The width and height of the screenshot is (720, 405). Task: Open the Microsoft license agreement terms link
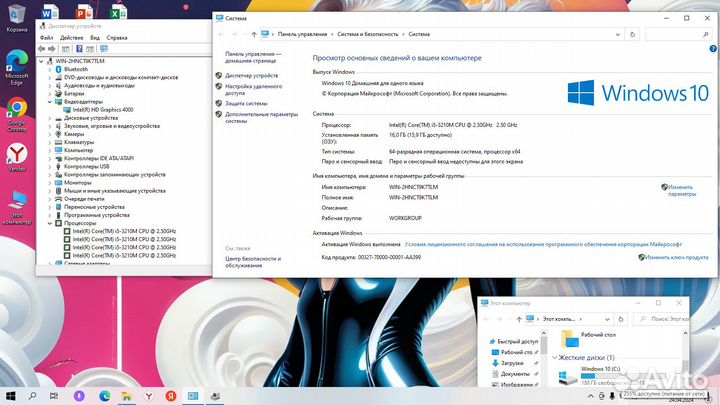543,244
